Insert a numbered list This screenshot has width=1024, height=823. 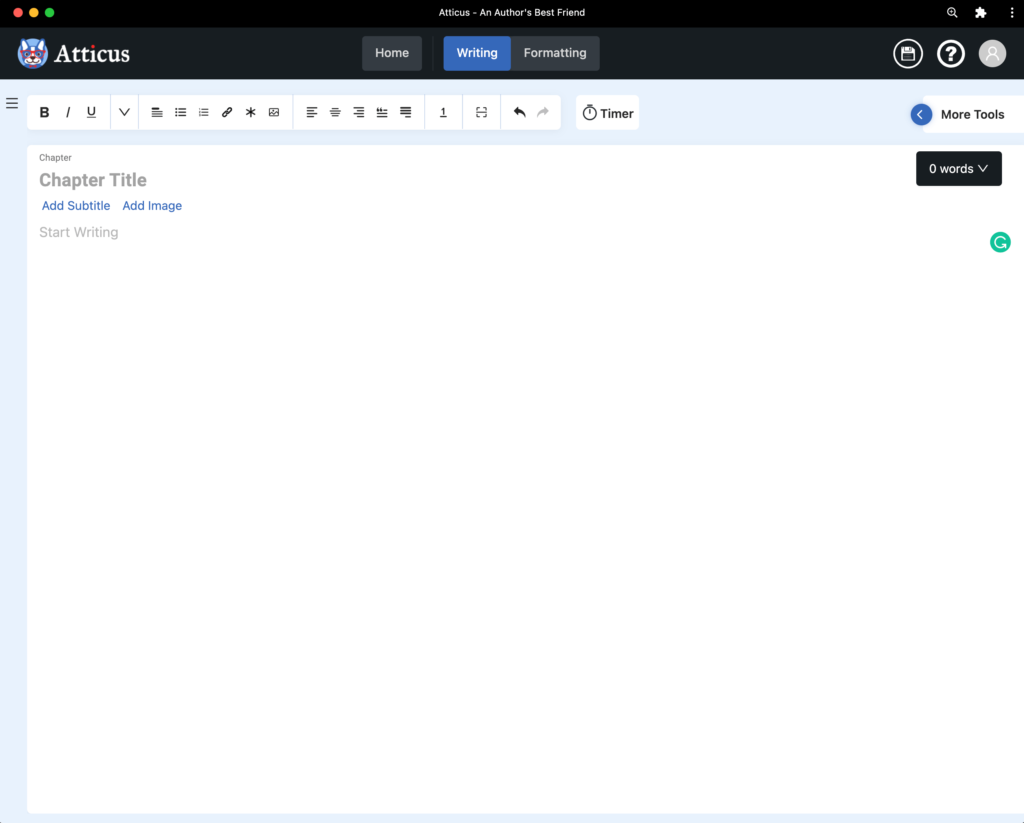pos(204,112)
